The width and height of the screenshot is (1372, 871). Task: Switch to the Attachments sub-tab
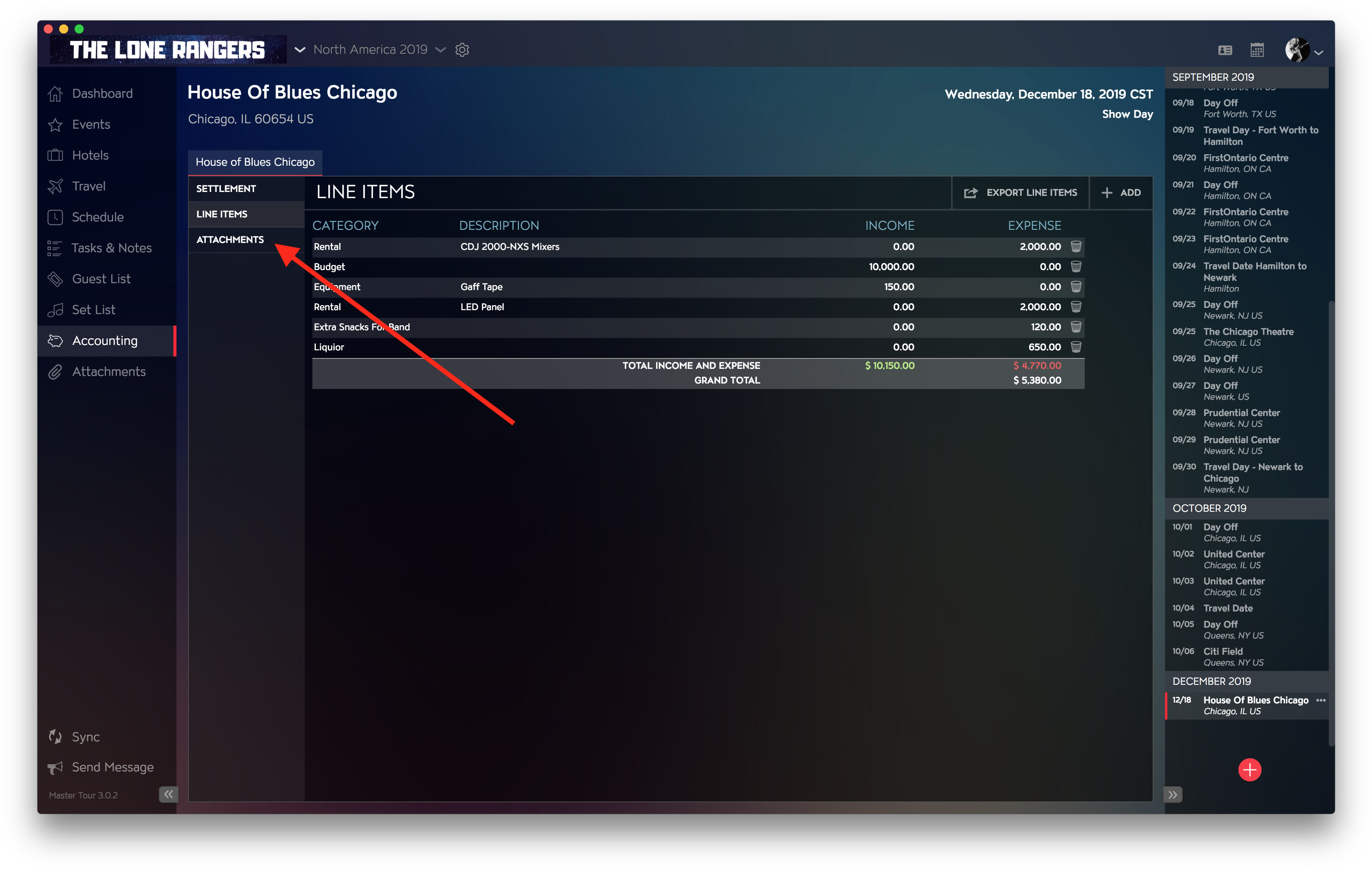pos(230,239)
